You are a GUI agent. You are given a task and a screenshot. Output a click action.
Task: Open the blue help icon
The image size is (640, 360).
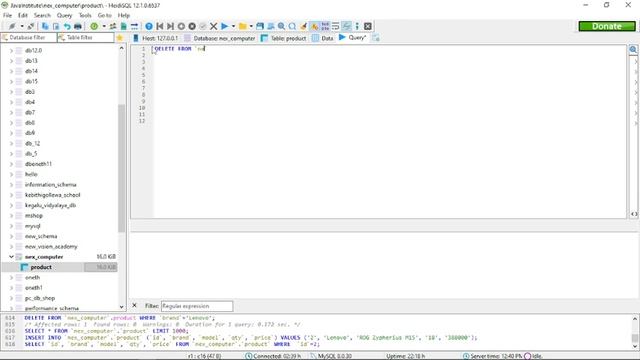(149, 26)
